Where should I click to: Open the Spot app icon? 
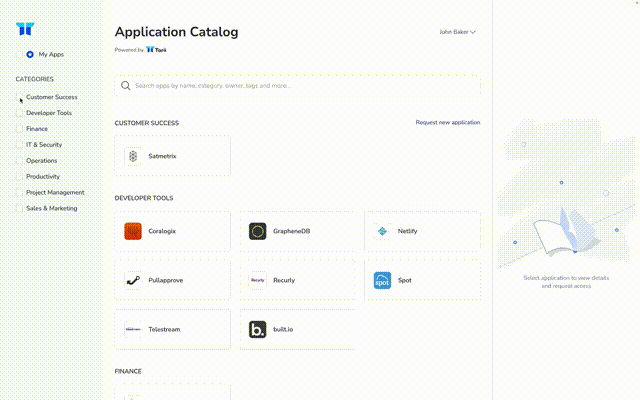382,280
